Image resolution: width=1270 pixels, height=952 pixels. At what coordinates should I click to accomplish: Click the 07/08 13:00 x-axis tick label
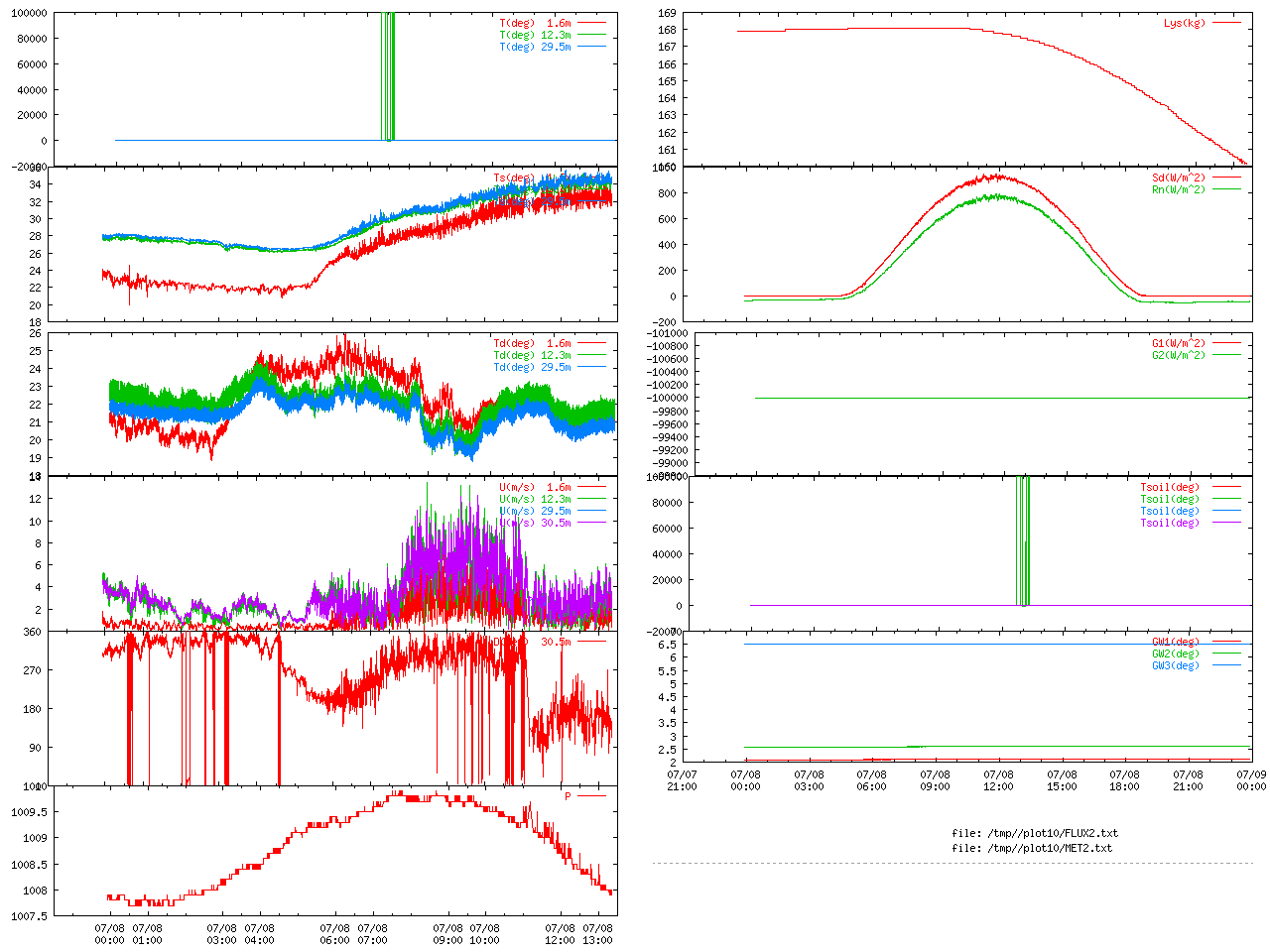pos(597,934)
